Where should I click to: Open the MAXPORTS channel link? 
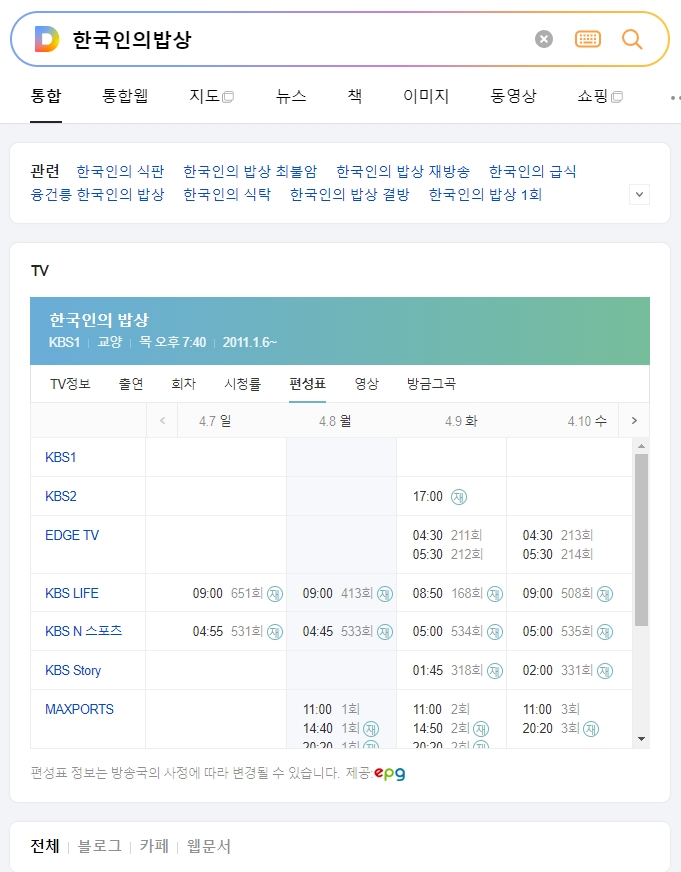point(79,709)
